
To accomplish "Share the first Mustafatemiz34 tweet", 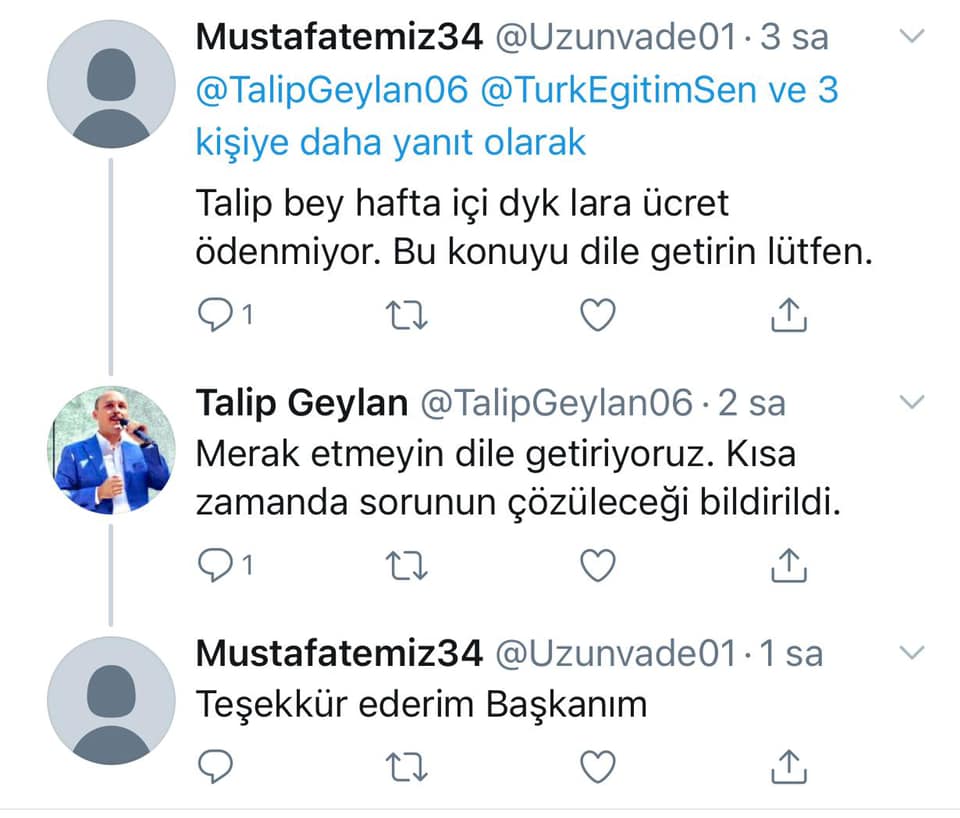I will 789,316.
